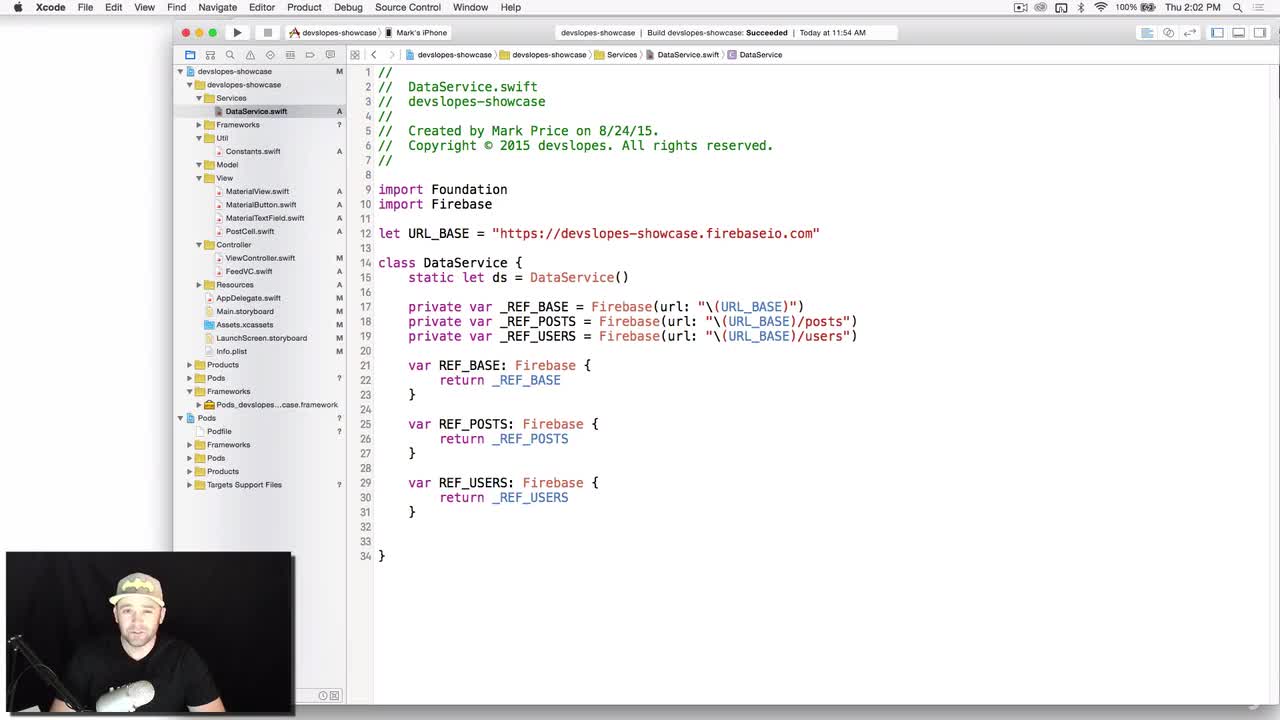The image size is (1280, 720).
Task: Open ViewController.swift file
Action: [260, 258]
